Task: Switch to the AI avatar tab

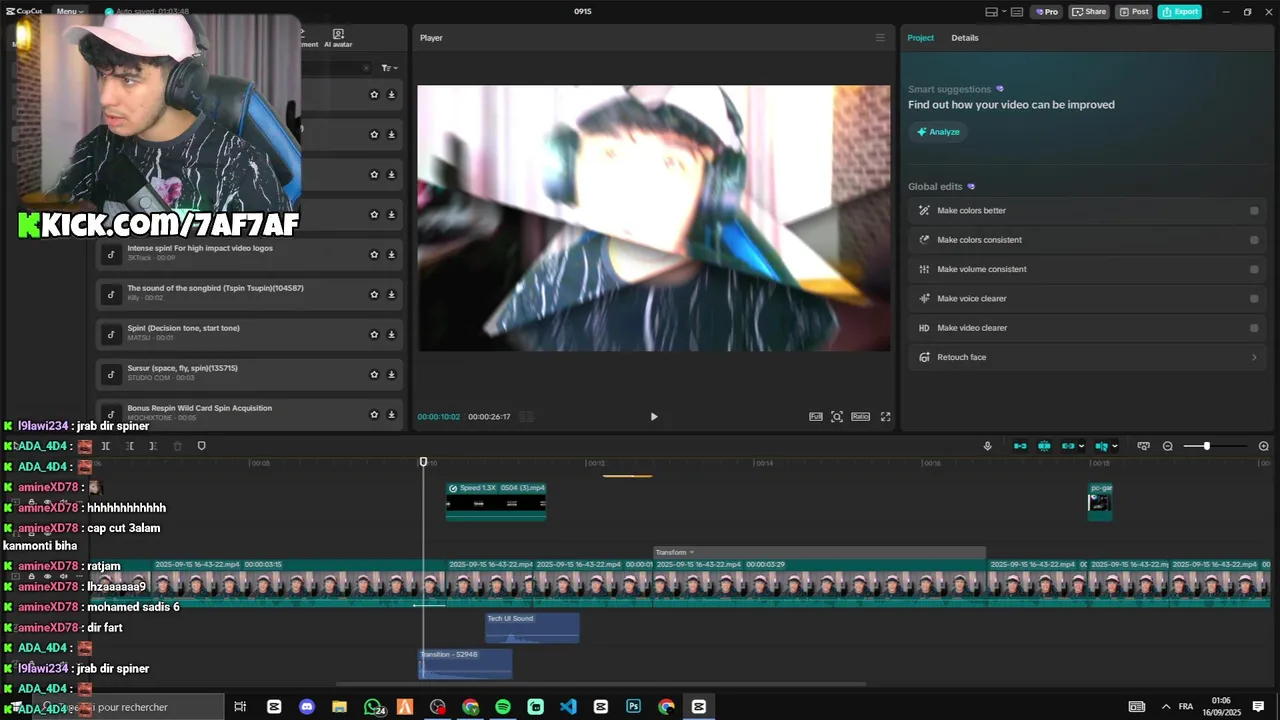Action: pyautogui.click(x=338, y=38)
